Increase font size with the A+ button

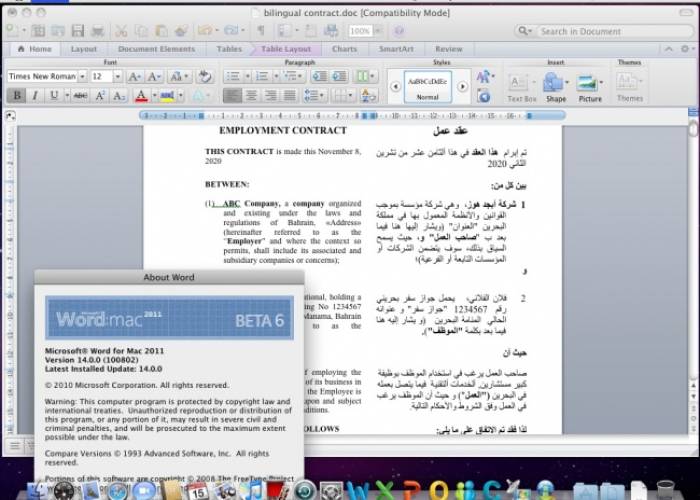[x=134, y=77]
